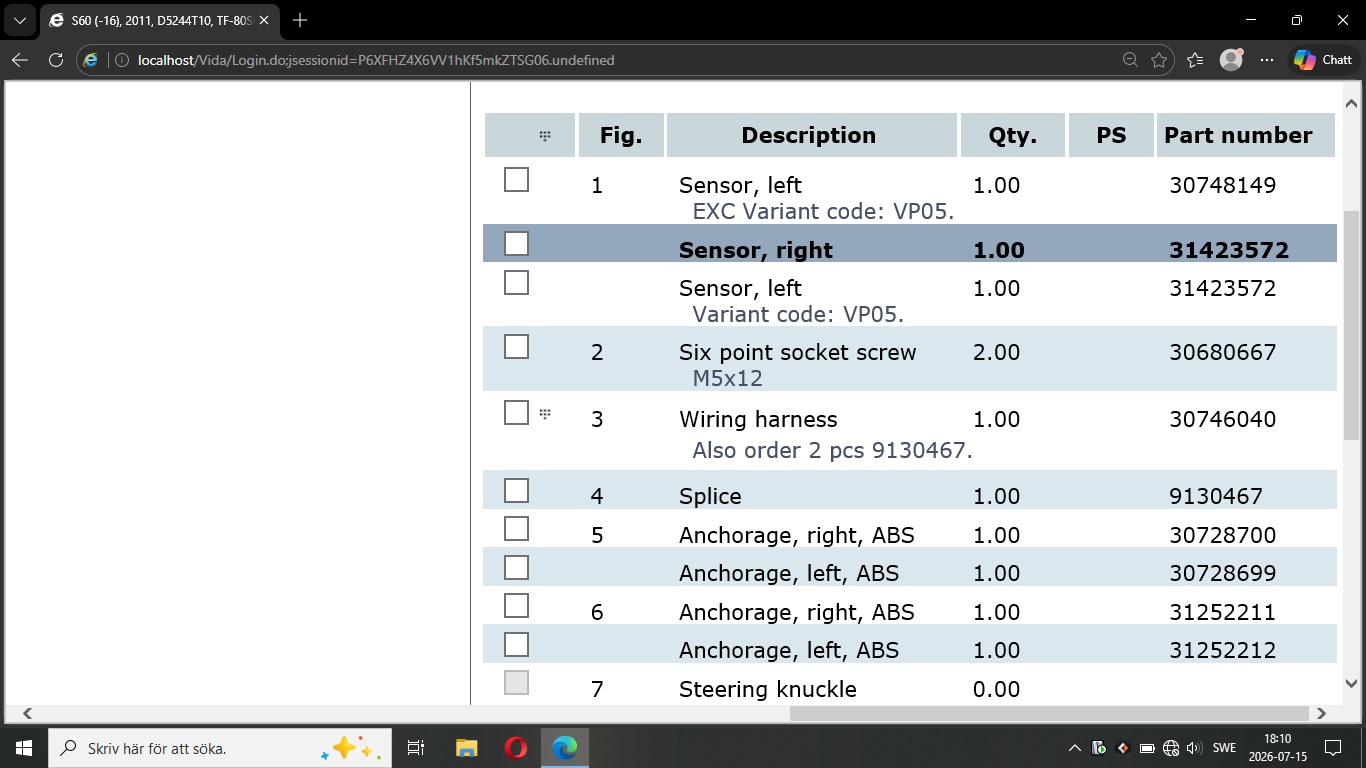
Task: Check box for Anchorage, left 31252212
Action: [x=516, y=645]
